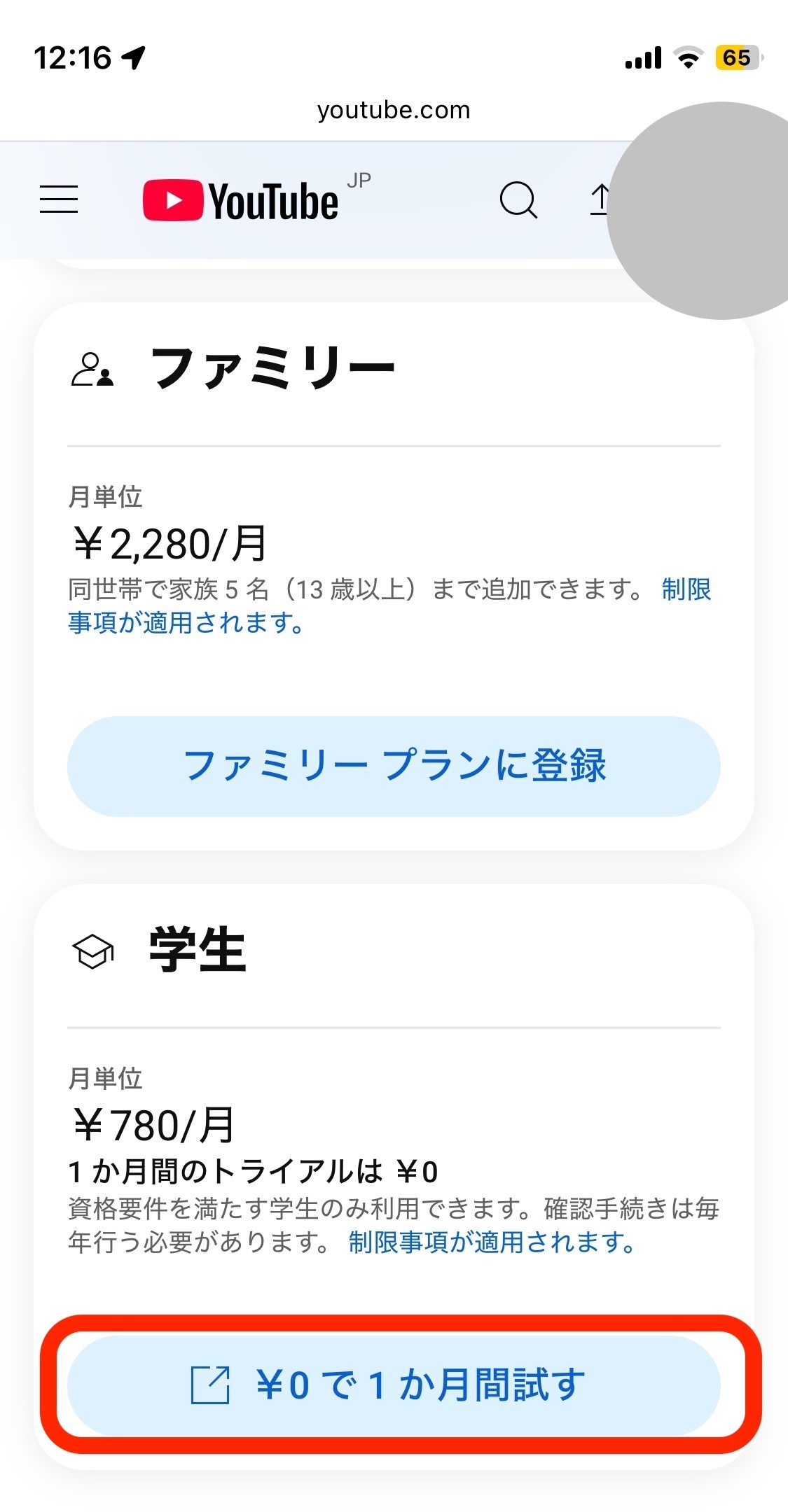Open the hamburger menu icon
The image size is (788, 1512).
click(x=59, y=199)
